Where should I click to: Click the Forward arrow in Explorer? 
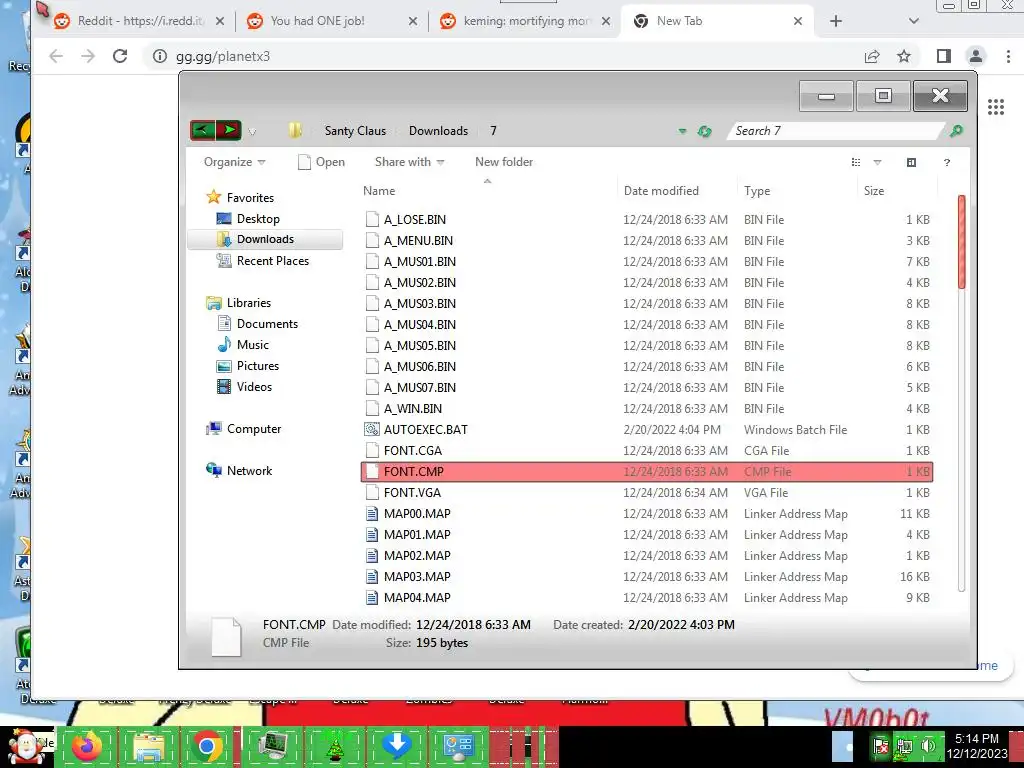coord(229,131)
